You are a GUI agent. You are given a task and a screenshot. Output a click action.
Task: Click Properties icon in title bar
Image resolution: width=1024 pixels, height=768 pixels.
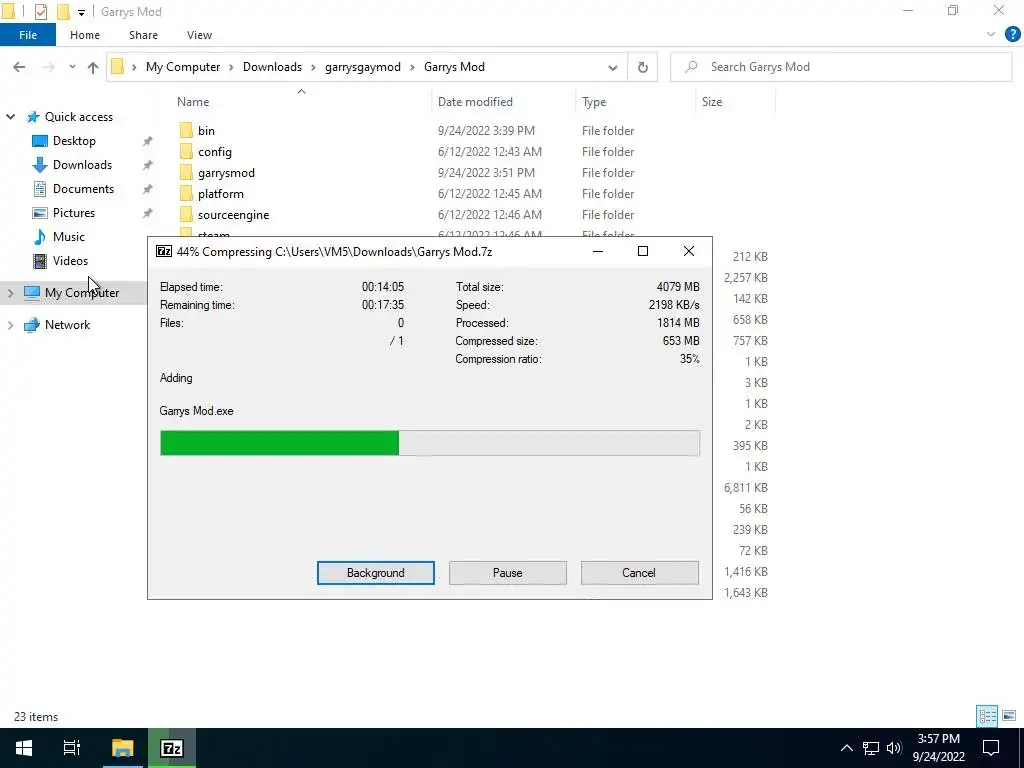point(40,12)
